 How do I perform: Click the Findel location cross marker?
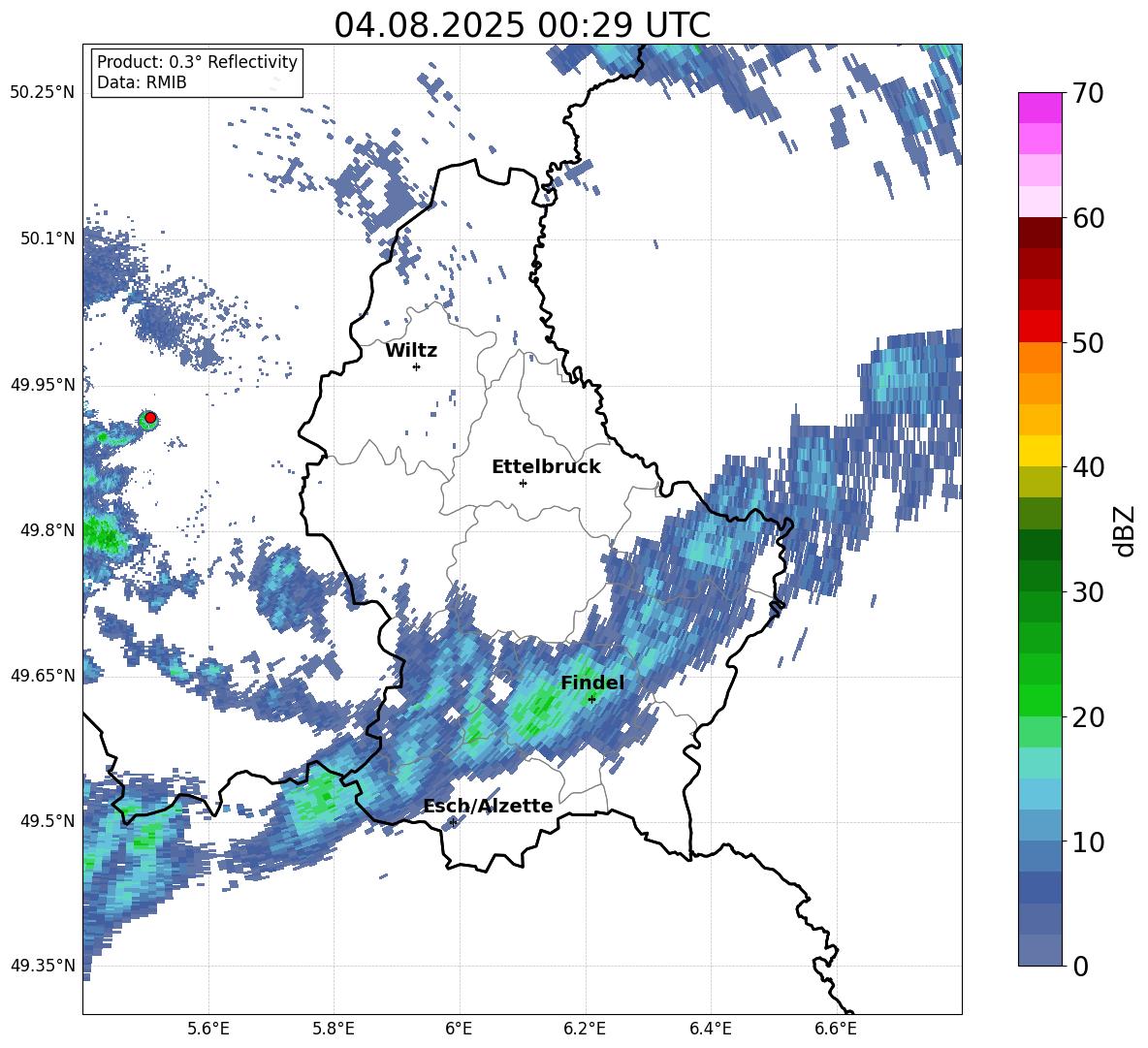click(x=591, y=699)
